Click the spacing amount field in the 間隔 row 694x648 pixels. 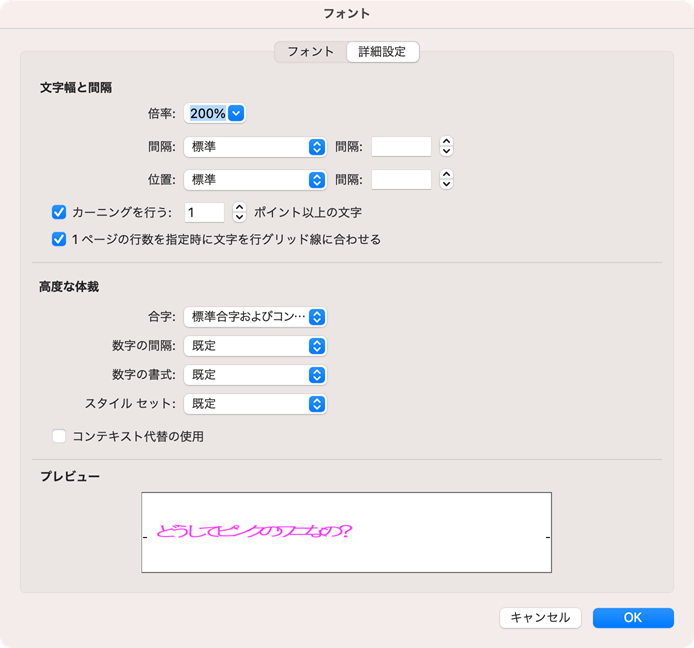[401, 147]
